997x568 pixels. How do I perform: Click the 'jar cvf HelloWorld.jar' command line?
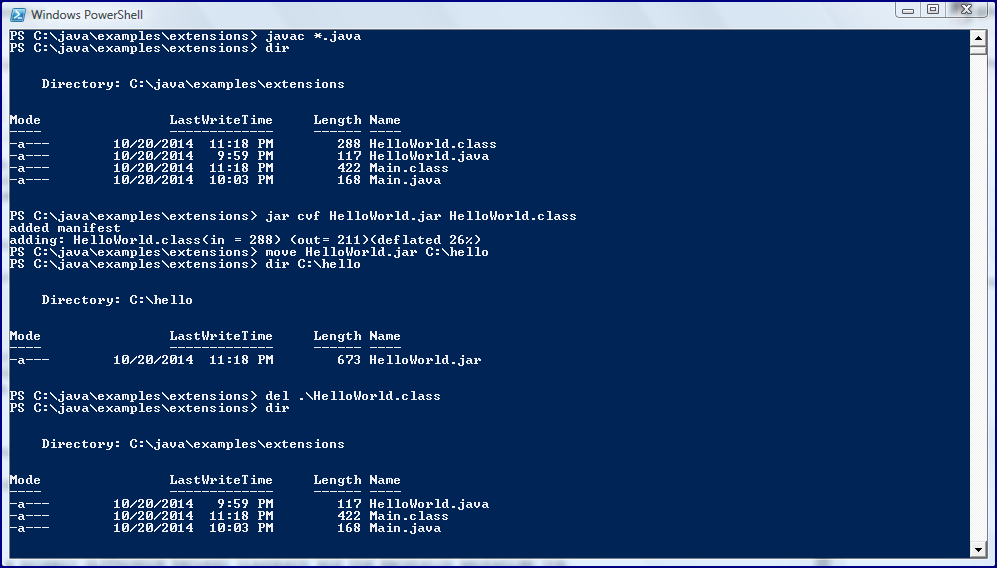420,216
